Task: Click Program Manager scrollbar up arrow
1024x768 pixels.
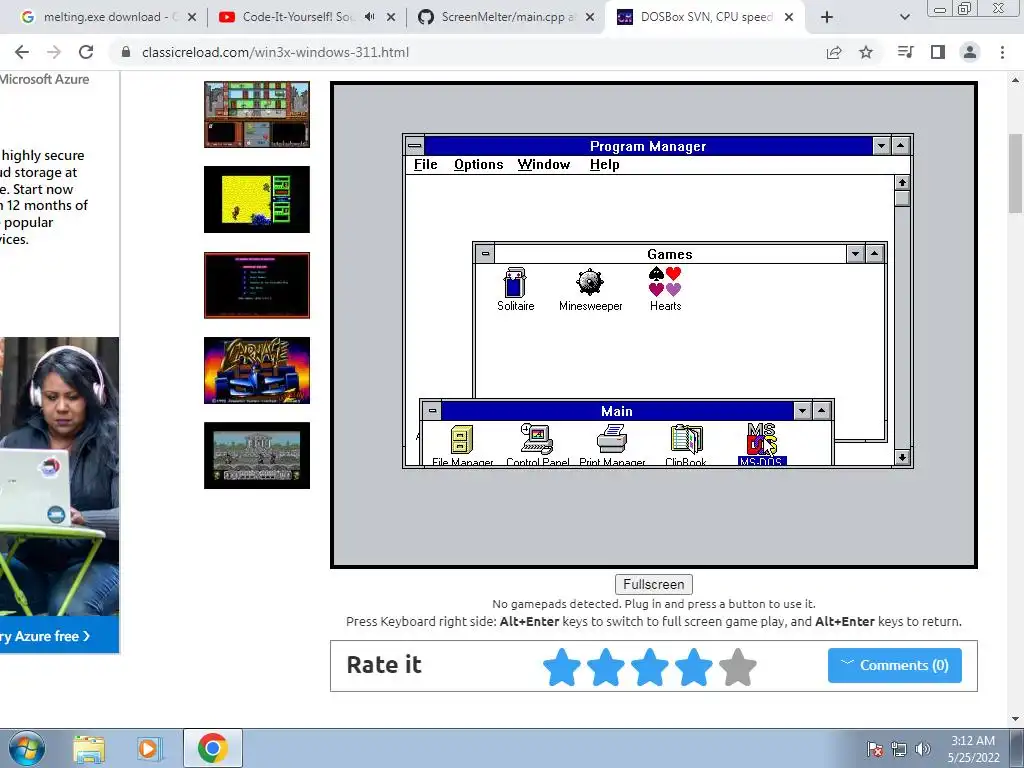Action: (x=903, y=183)
